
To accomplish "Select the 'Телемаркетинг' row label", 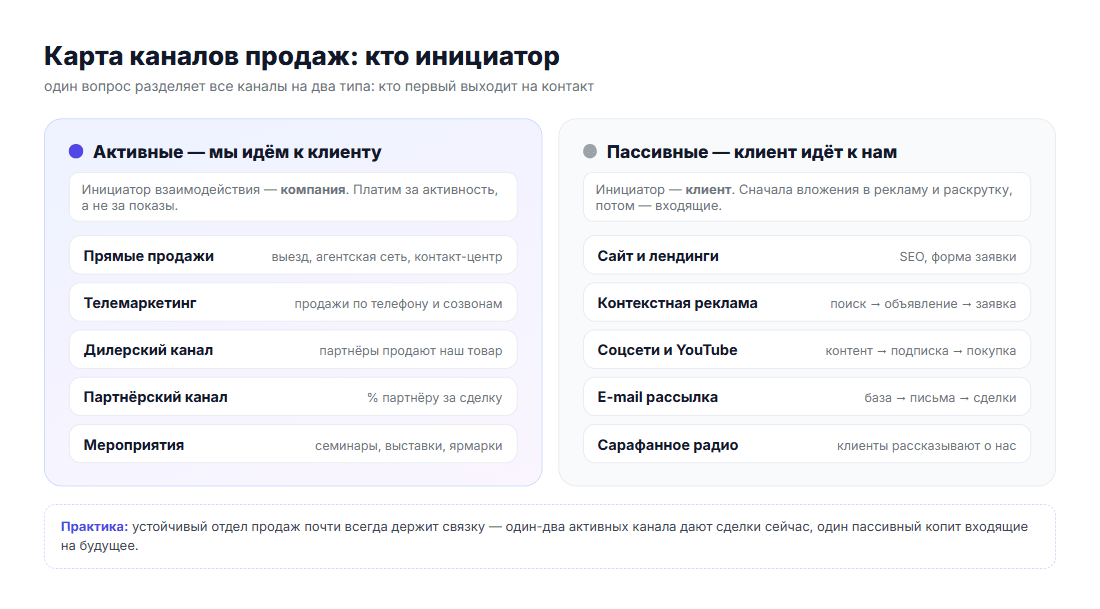I will [140, 303].
